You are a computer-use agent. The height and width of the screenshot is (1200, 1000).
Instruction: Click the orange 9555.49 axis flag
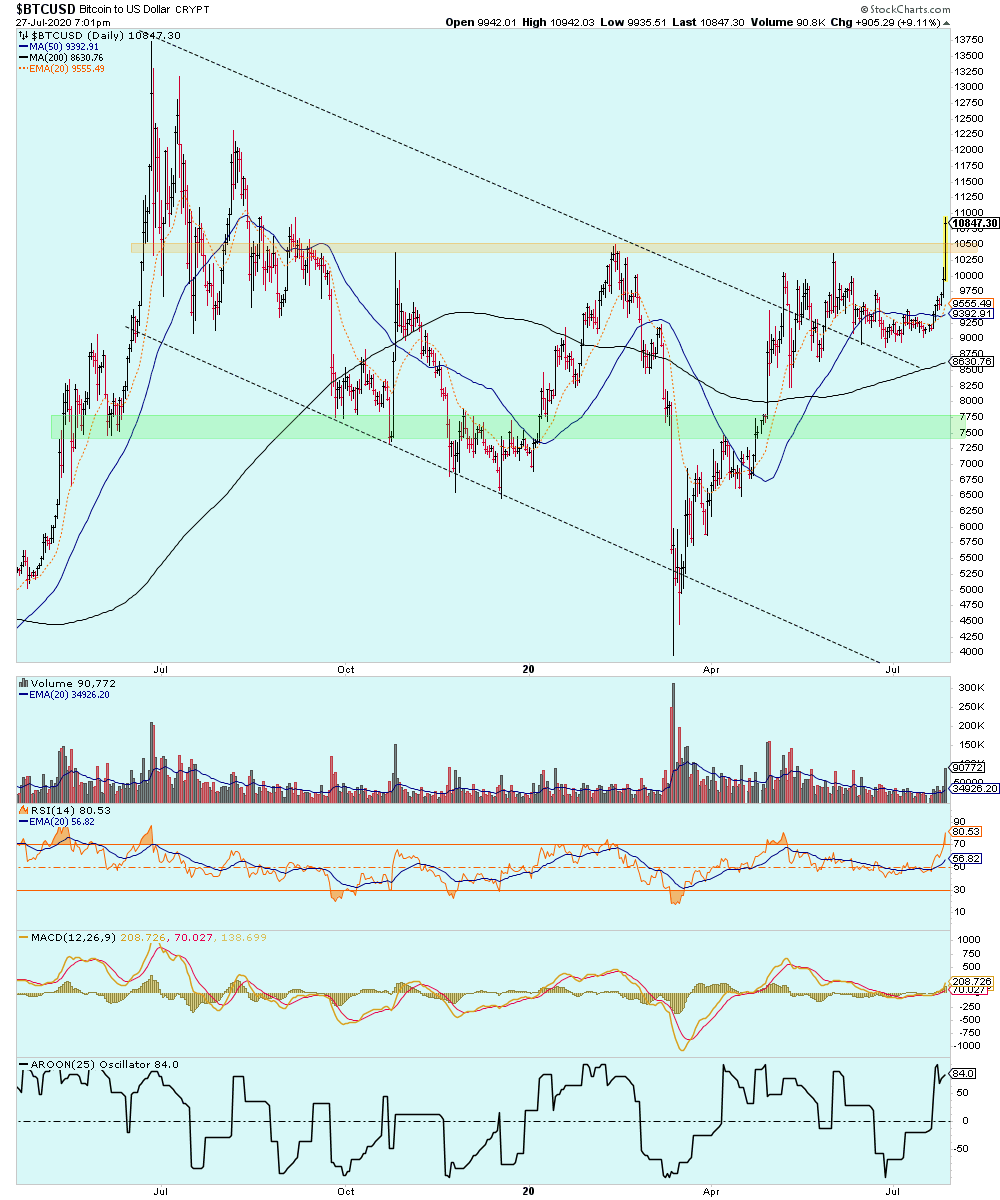(972, 303)
